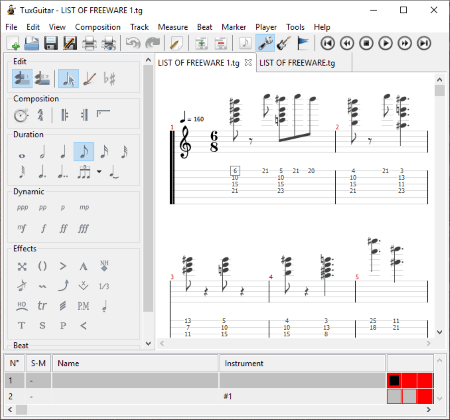Toggle dotted note duration
Image resolution: width=450 pixels, height=420 pixels.
tap(42, 172)
